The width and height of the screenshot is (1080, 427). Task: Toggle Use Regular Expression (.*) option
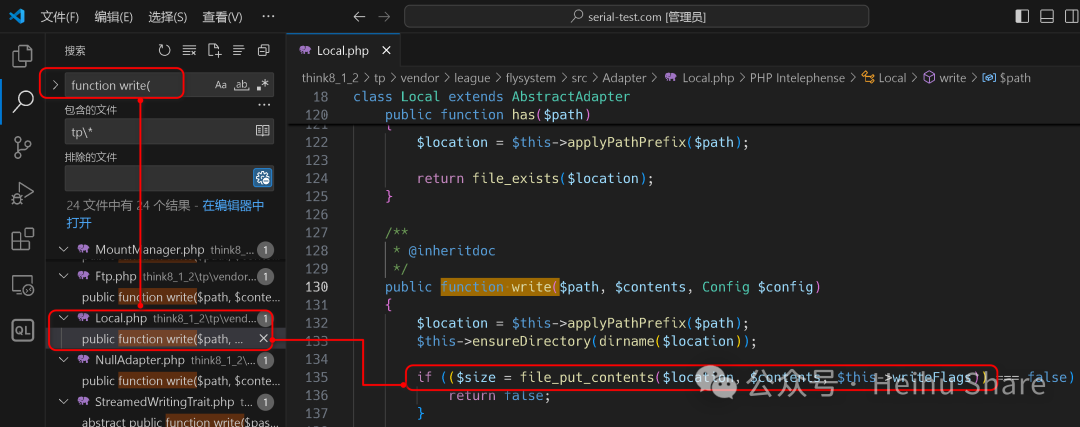[262, 85]
